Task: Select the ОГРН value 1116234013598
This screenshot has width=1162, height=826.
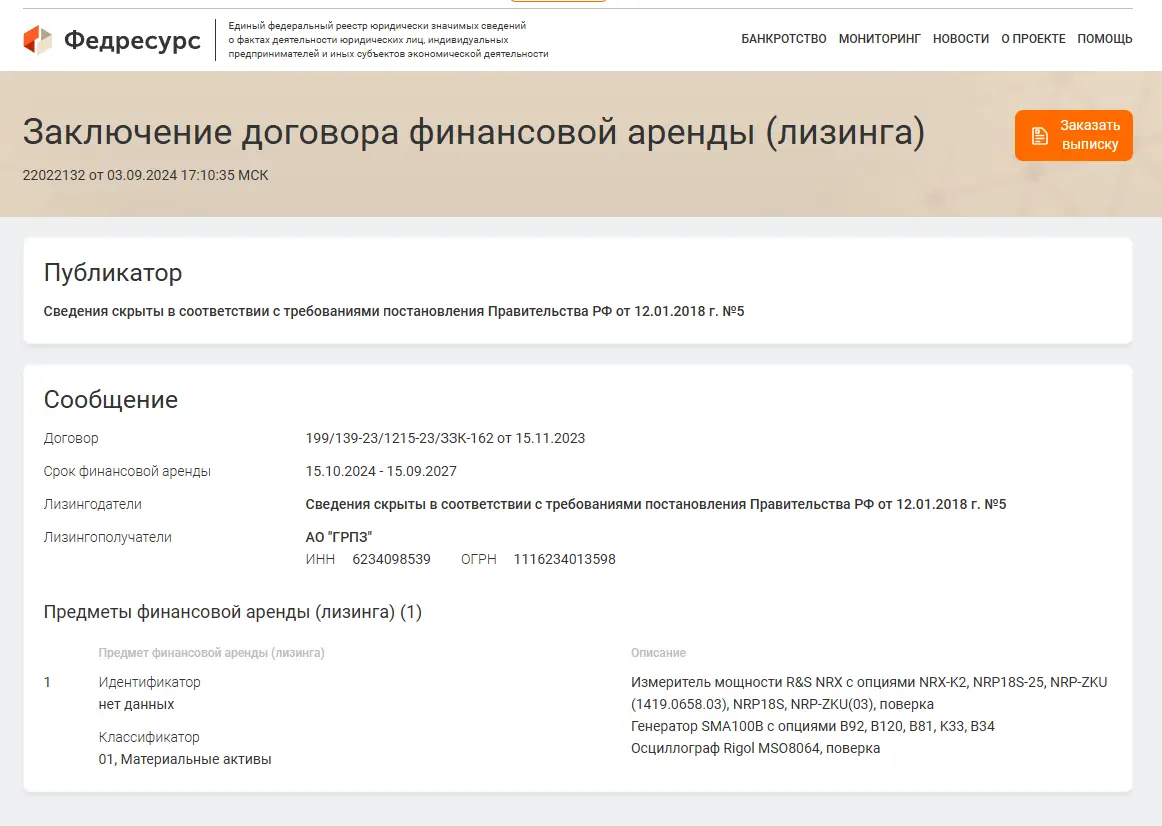Action: [x=565, y=559]
